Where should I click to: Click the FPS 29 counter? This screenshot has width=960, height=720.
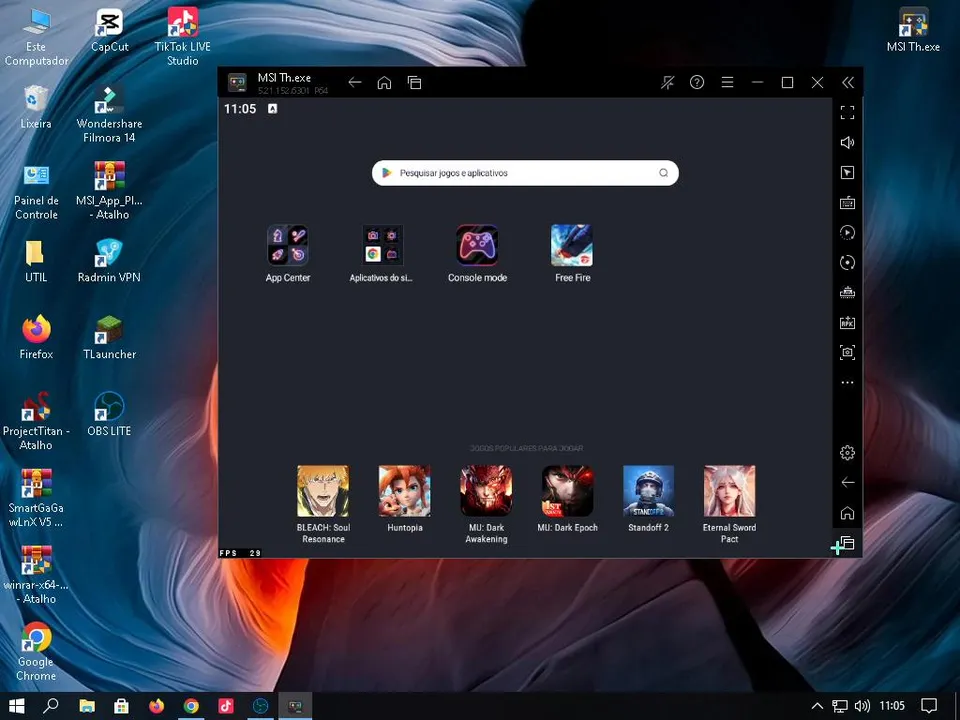240,553
